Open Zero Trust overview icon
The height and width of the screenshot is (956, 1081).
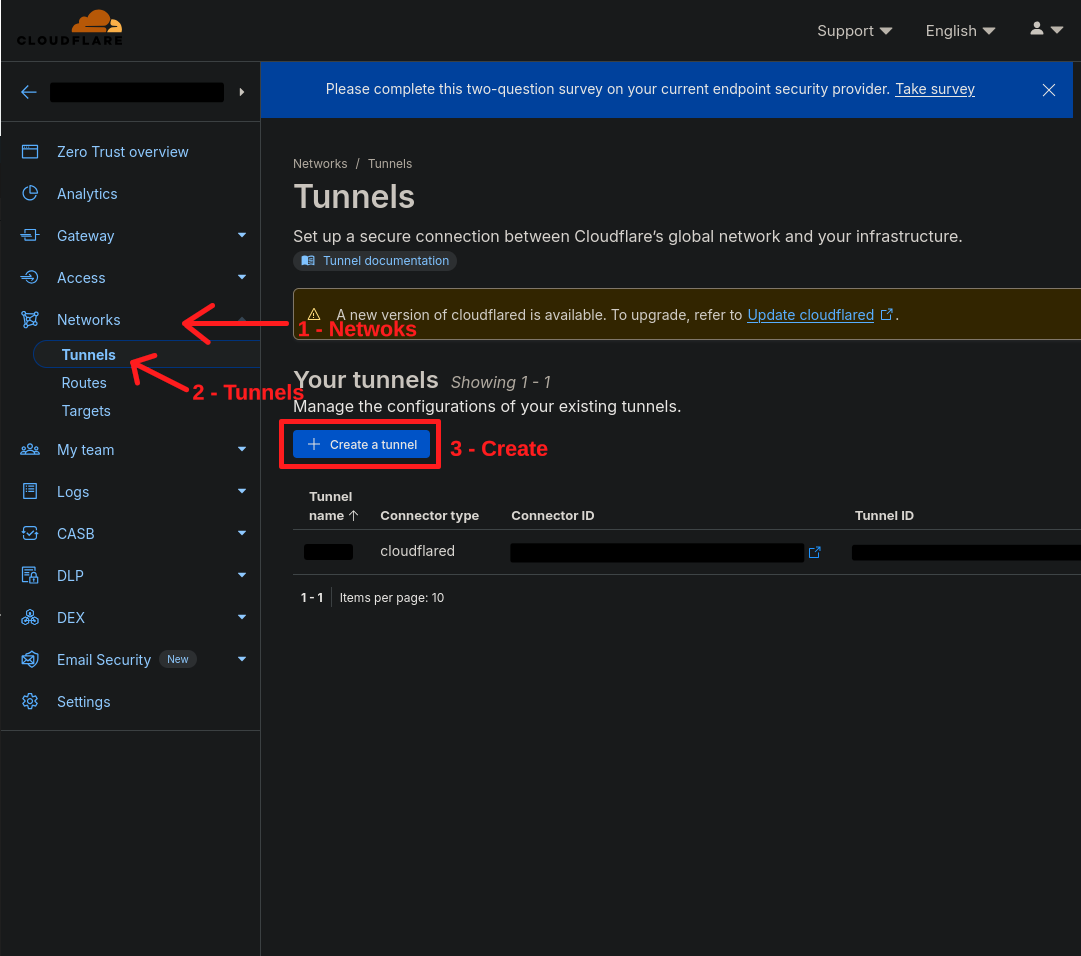point(30,152)
